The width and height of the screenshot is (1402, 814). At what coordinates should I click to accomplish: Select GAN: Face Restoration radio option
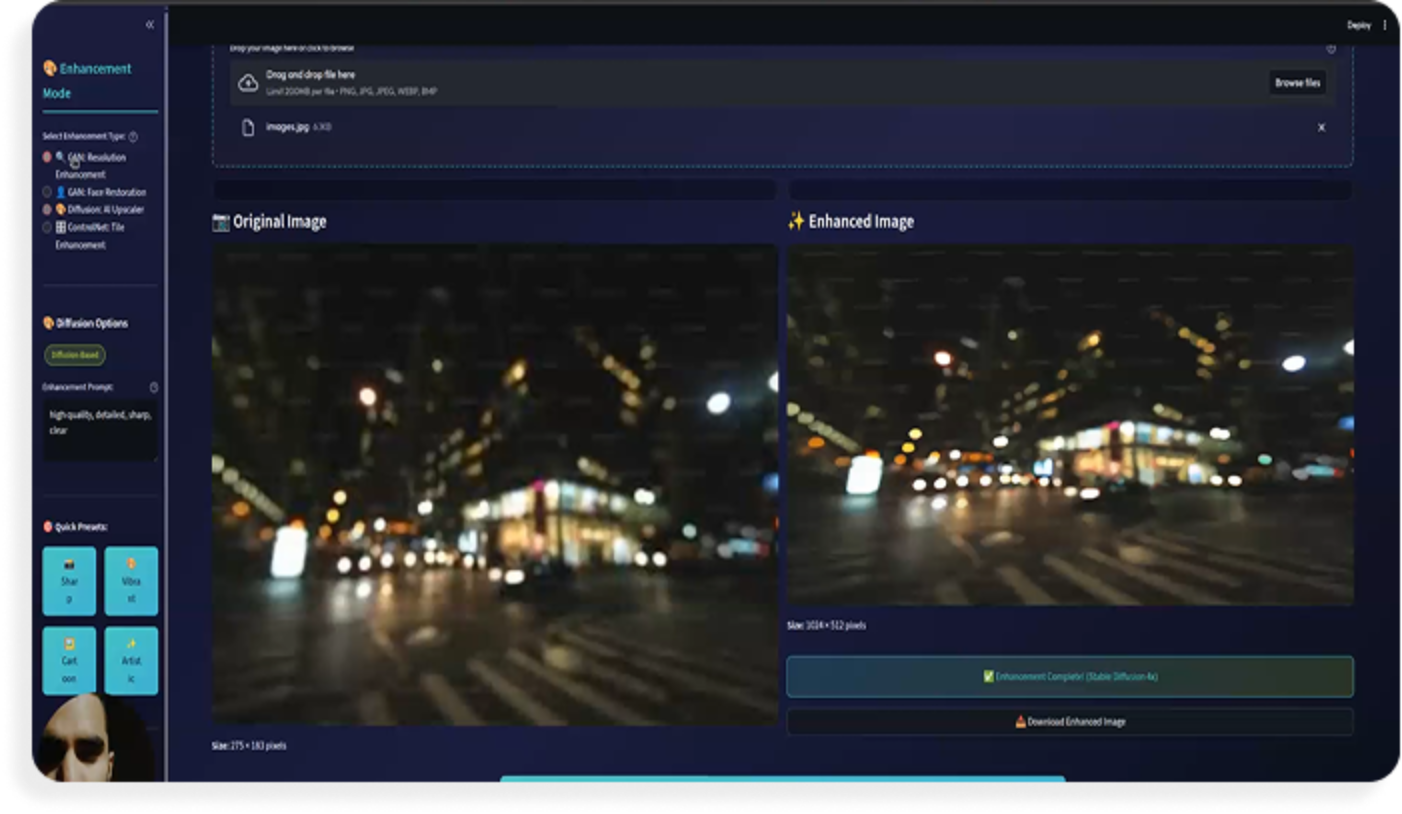pos(47,192)
